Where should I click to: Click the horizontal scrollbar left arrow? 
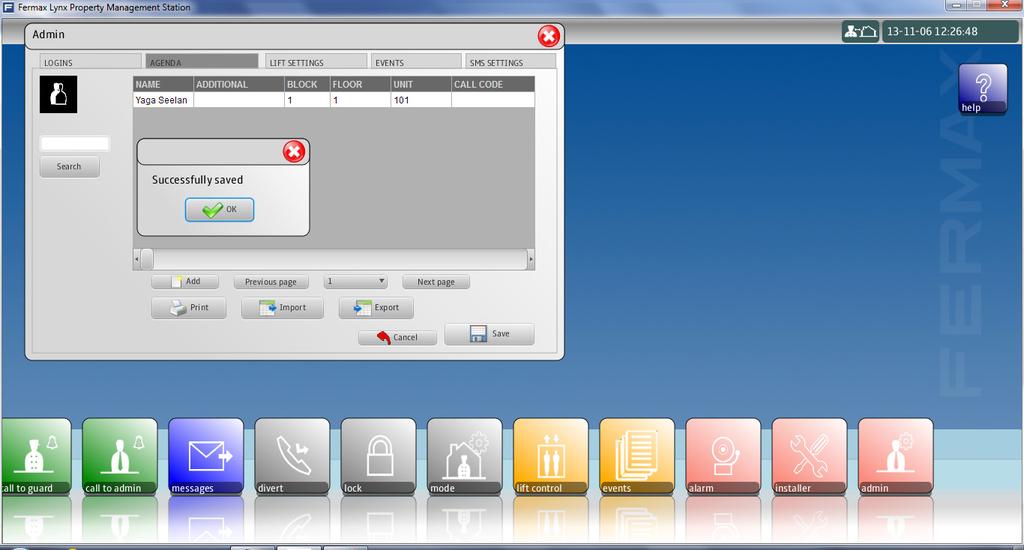tap(136, 259)
